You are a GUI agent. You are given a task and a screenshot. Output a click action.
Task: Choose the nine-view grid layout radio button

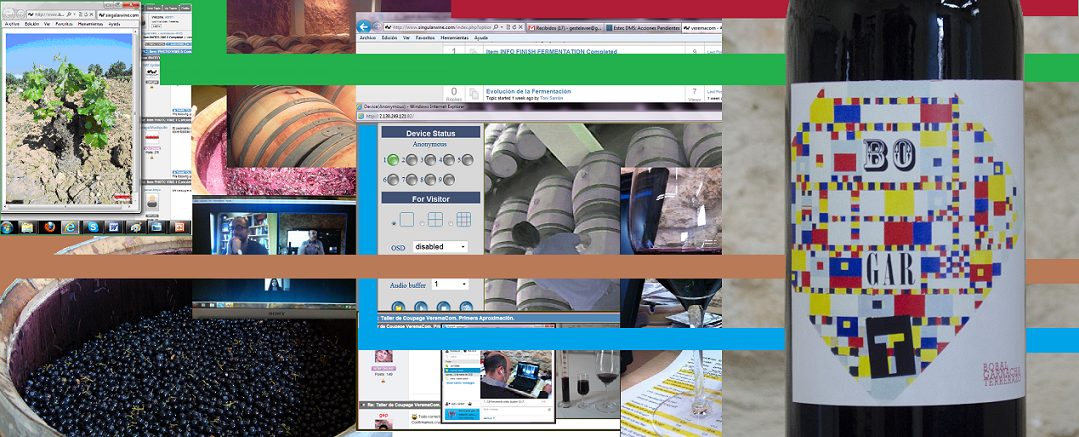pyautogui.click(x=451, y=224)
